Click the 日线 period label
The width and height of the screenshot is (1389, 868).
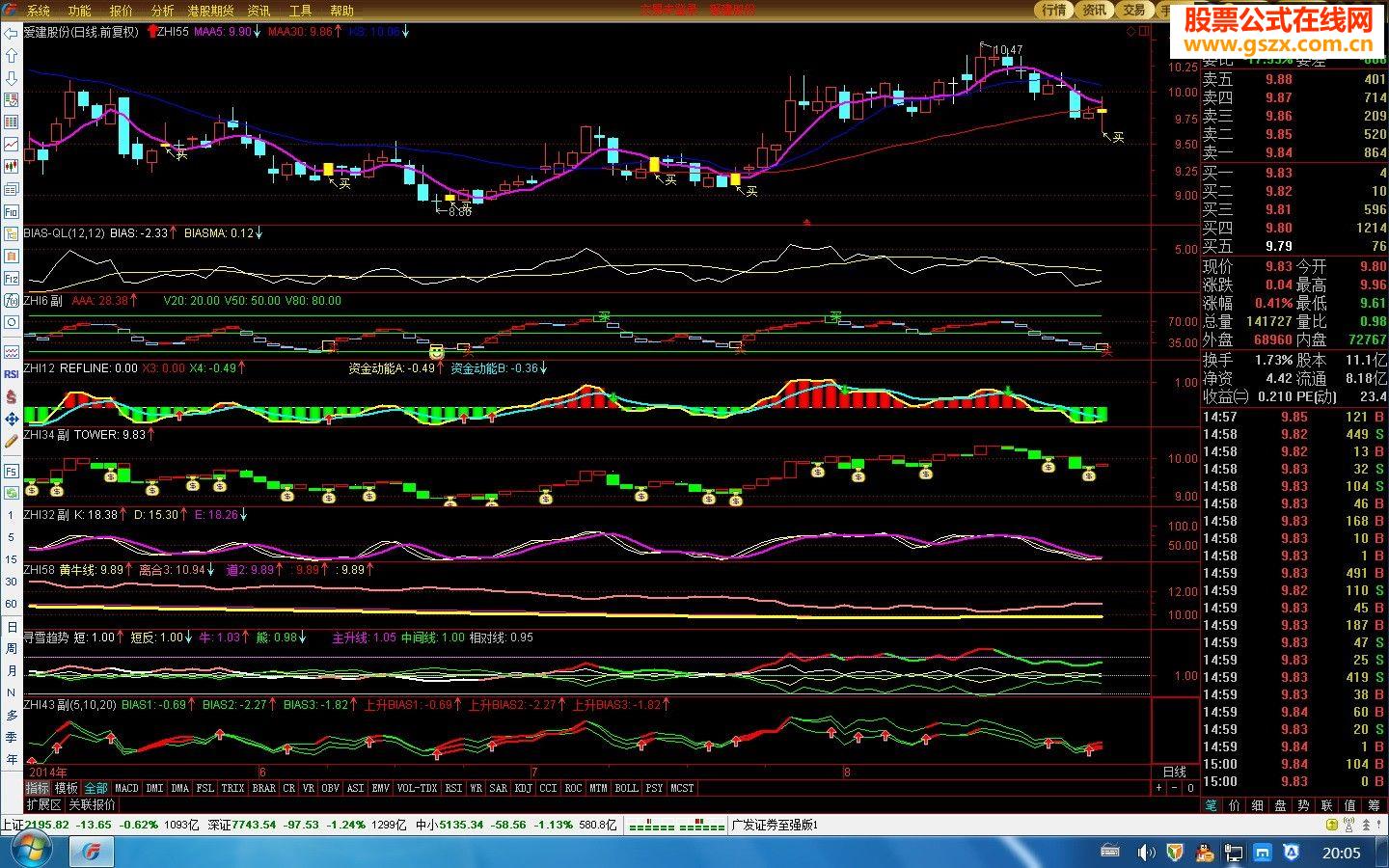click(x=1175, y=772)
